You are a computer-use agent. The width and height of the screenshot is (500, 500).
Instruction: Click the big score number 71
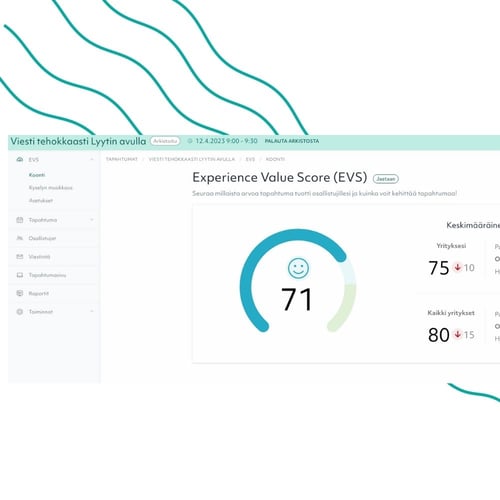[297, 299]
